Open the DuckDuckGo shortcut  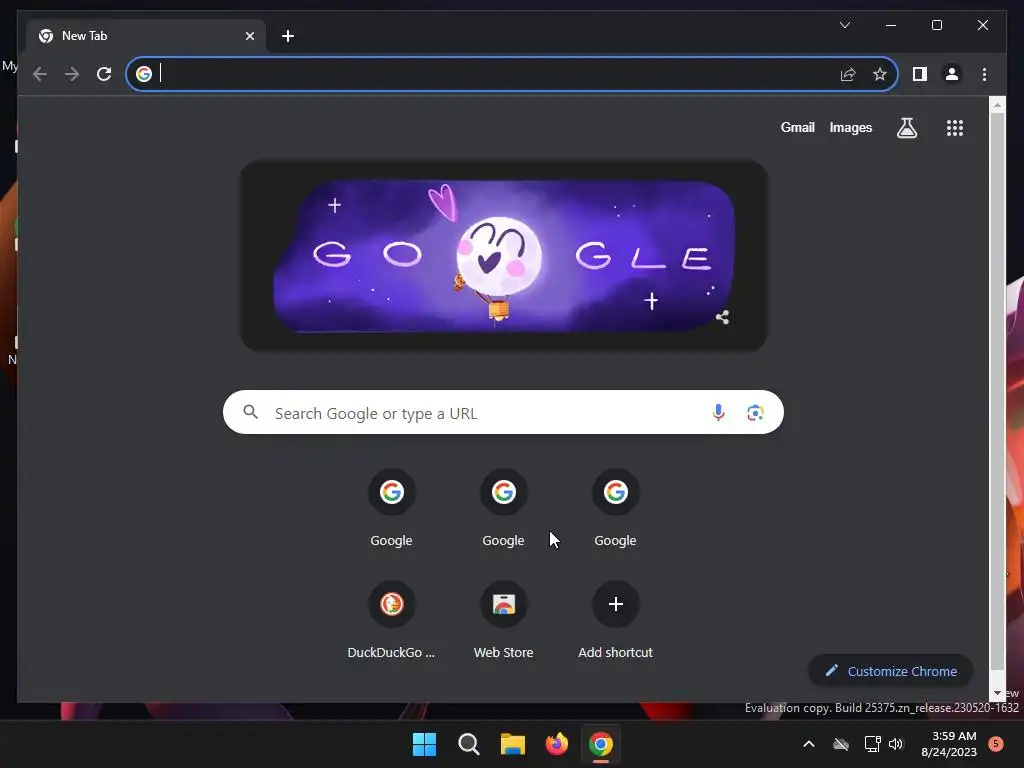391,620
